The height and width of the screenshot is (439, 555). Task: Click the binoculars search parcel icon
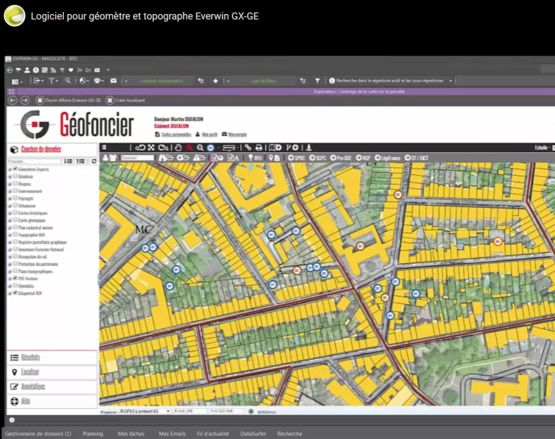(166, 158)
